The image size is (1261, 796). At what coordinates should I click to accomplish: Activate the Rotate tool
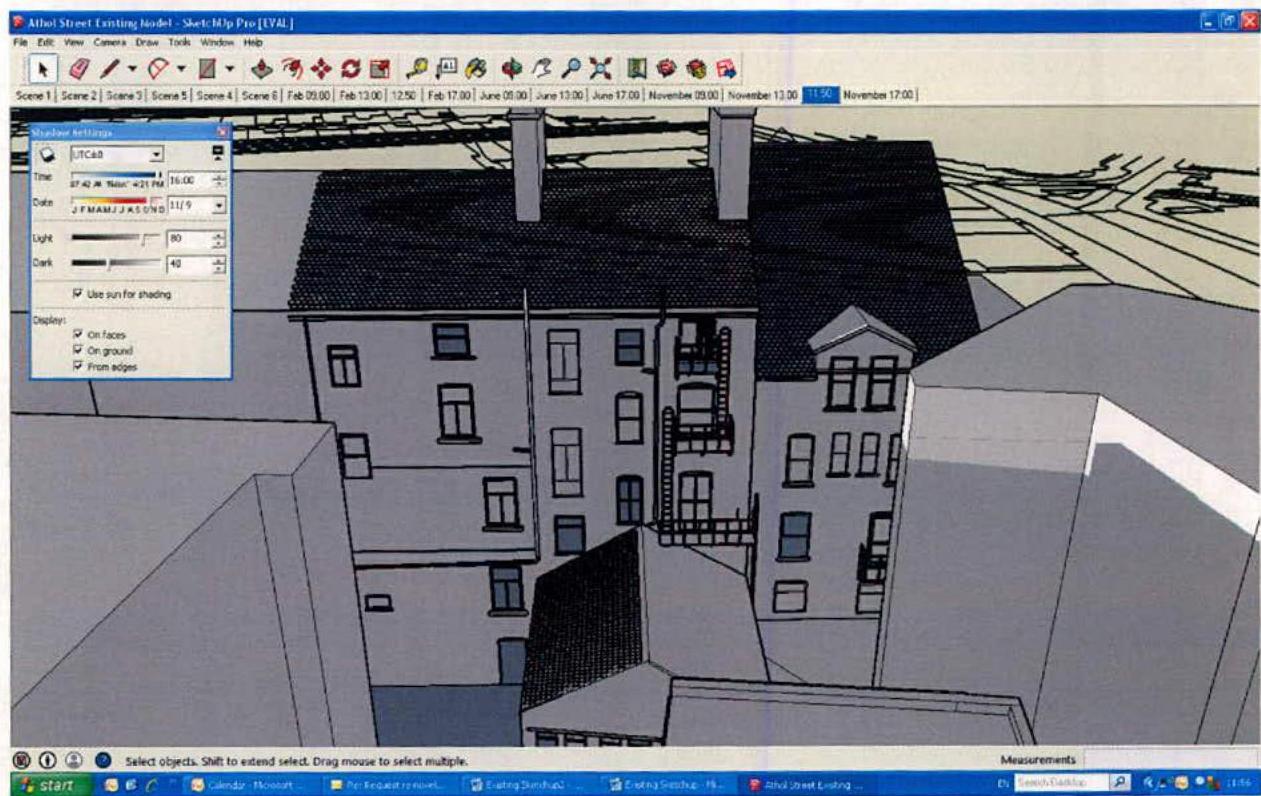pyautogui.click(x=350, y=68)
